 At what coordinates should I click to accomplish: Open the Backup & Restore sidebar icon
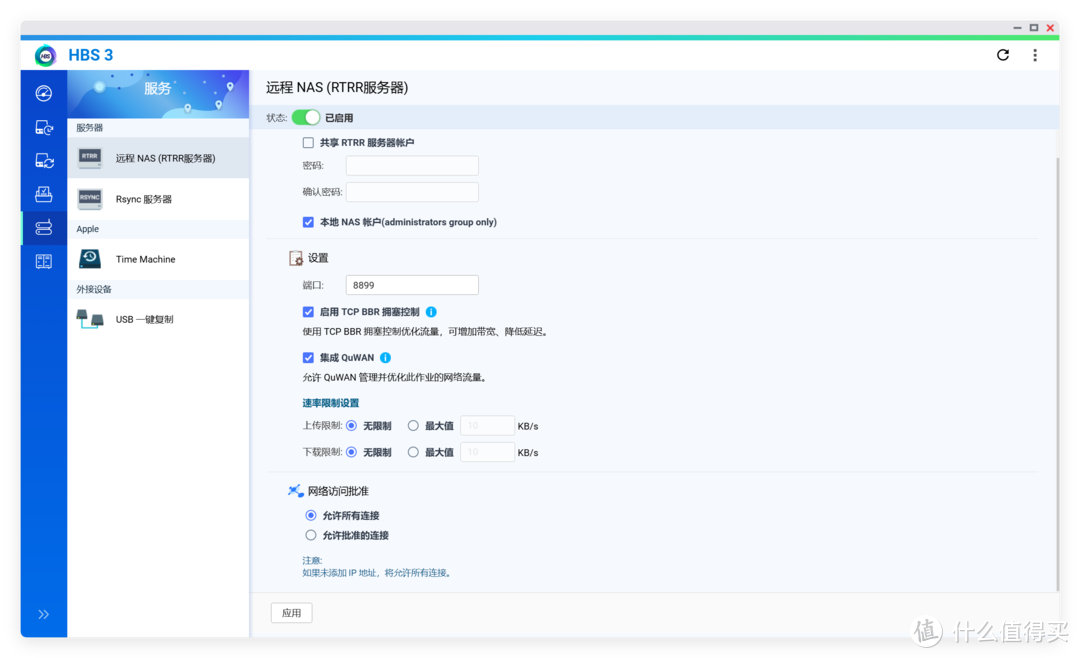point(43,127)
